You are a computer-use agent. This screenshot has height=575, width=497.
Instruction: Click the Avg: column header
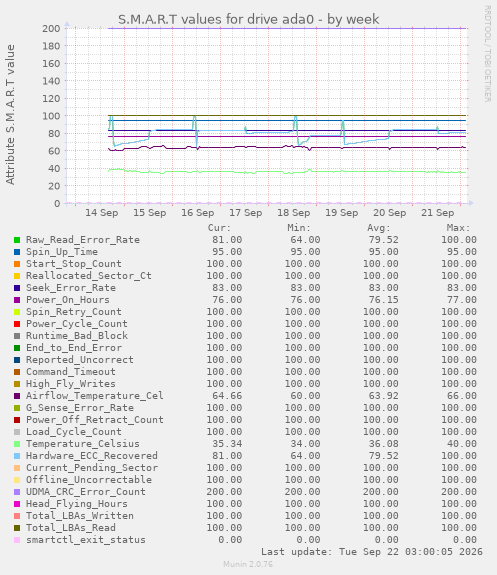(379, 228)
